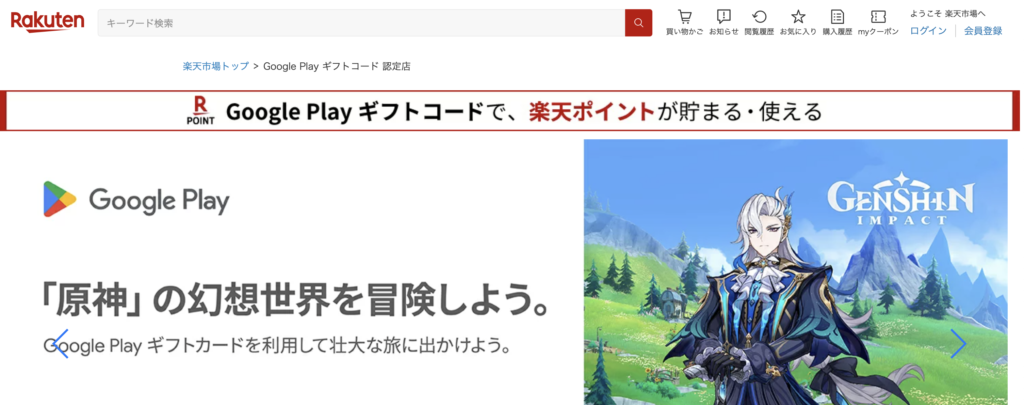Click the ログイン link

928,31
